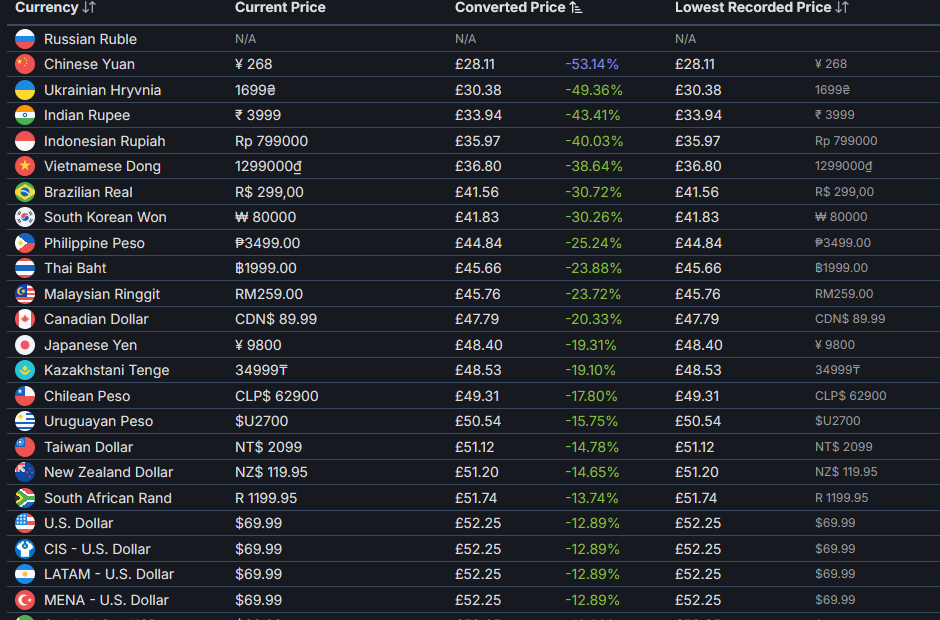The image size is (940, 620).
Task: Click the 34999₸ current price for Kazakhstani Tenge
Action: 261,370
